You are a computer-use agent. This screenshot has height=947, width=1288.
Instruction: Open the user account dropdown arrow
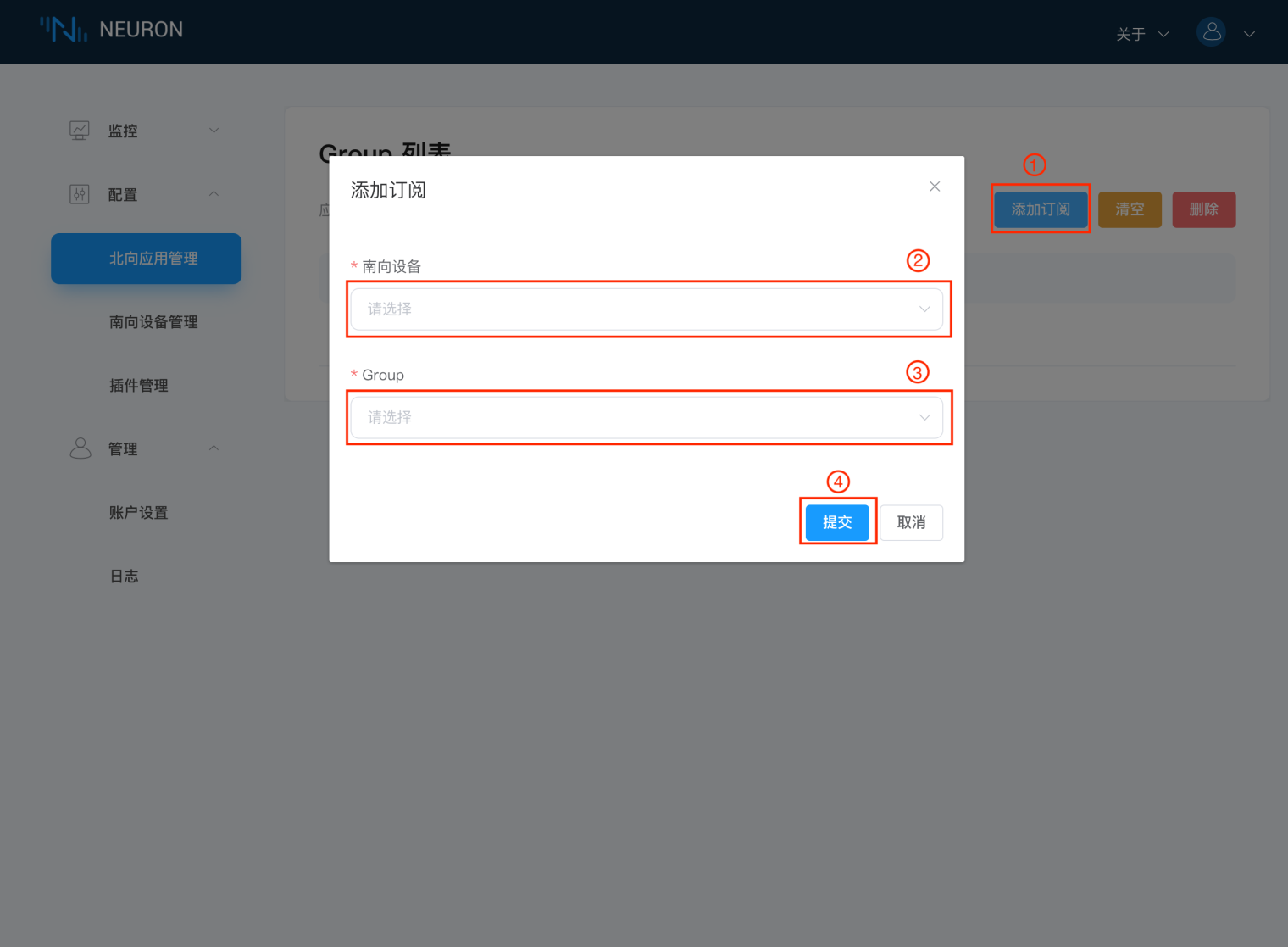click(x=1249, y=34)
